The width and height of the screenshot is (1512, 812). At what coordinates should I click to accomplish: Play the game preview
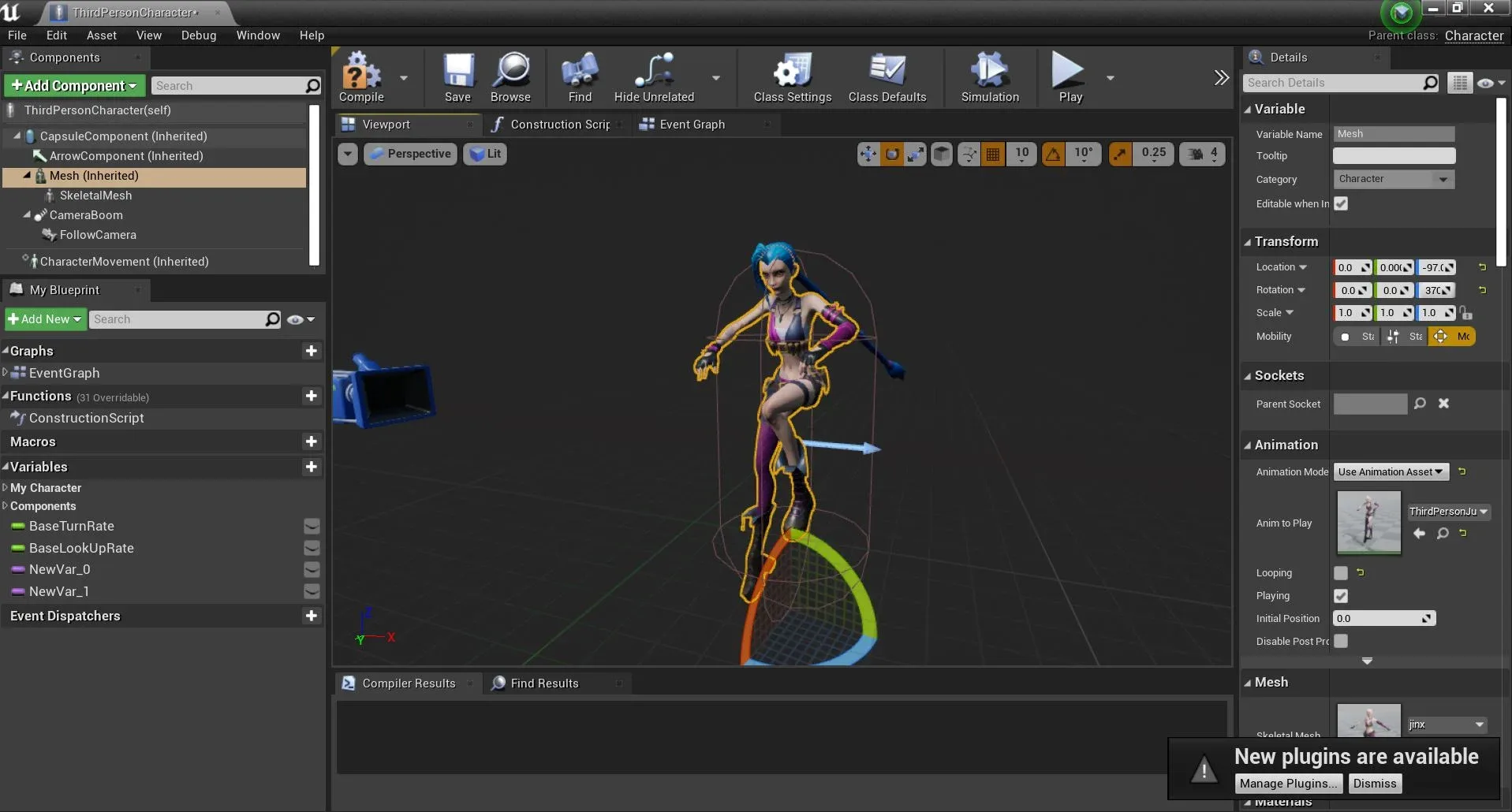(1070, 77)
